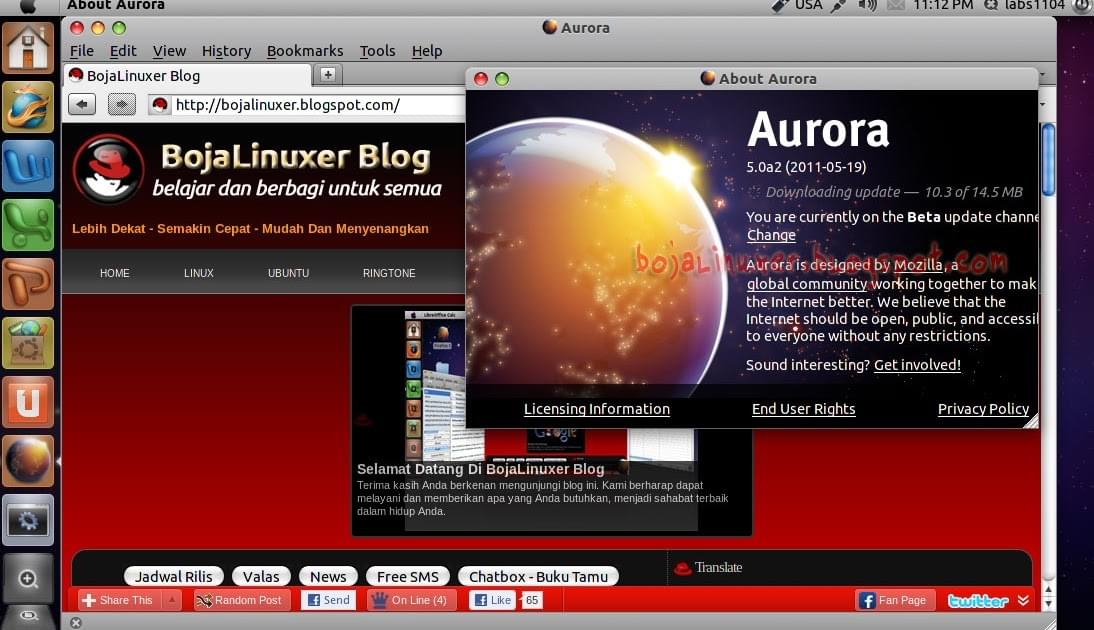This screenshot has height=630, width=1094.
Task: Select the BojaLinuxer Blog tab
Action: click(187, 75)
